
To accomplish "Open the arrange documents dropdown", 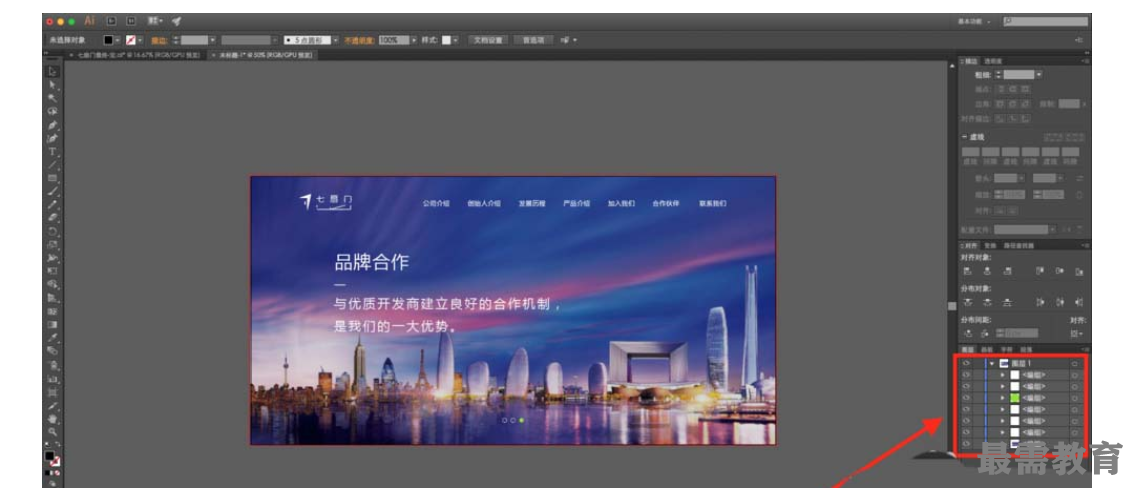I will [155, 22].
